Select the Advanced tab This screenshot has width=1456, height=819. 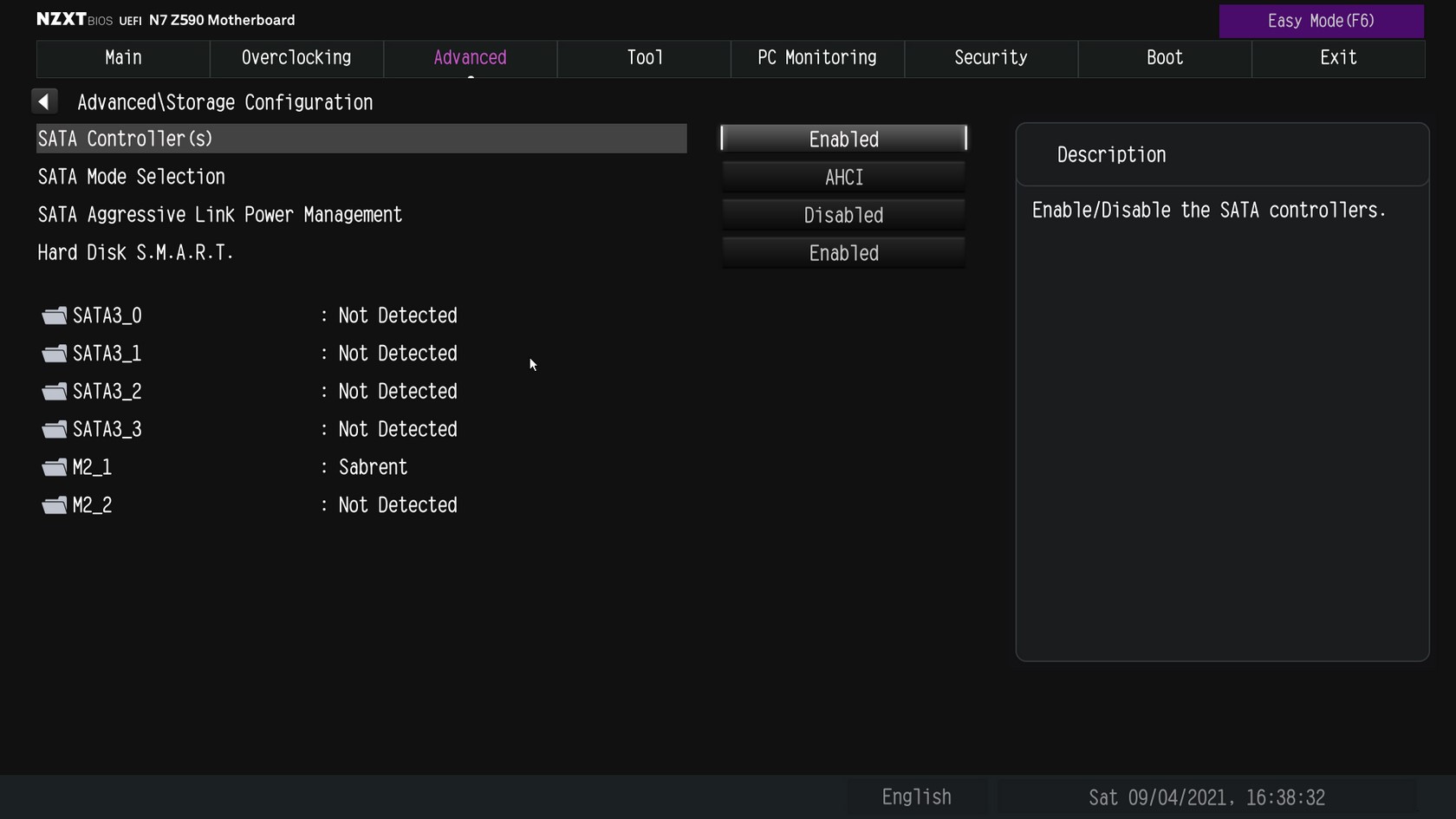click(x=470, y=58)
